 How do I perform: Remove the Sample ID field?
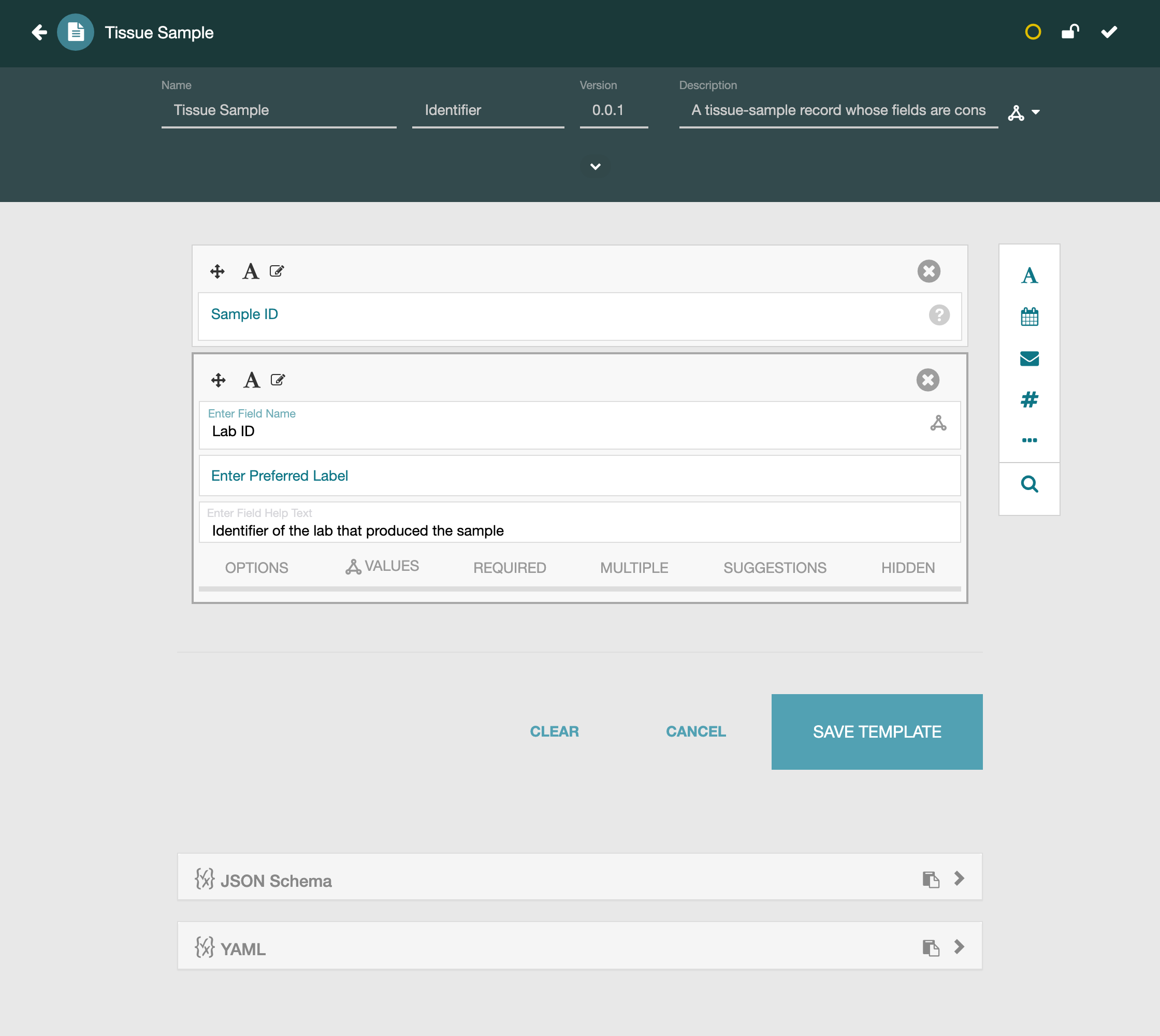point(929,271)
